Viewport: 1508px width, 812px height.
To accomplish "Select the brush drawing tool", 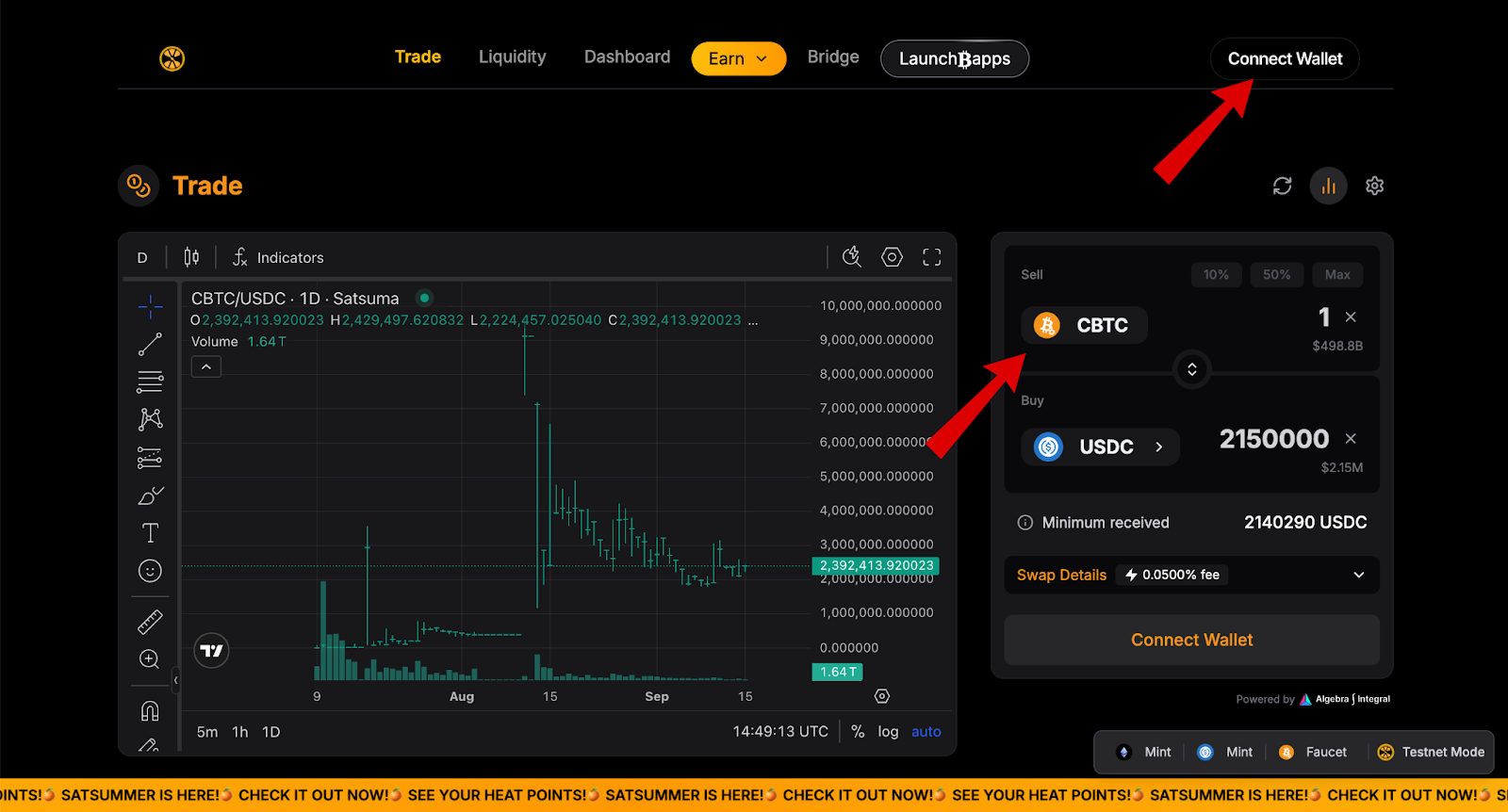I will click(x=150, y=495).
